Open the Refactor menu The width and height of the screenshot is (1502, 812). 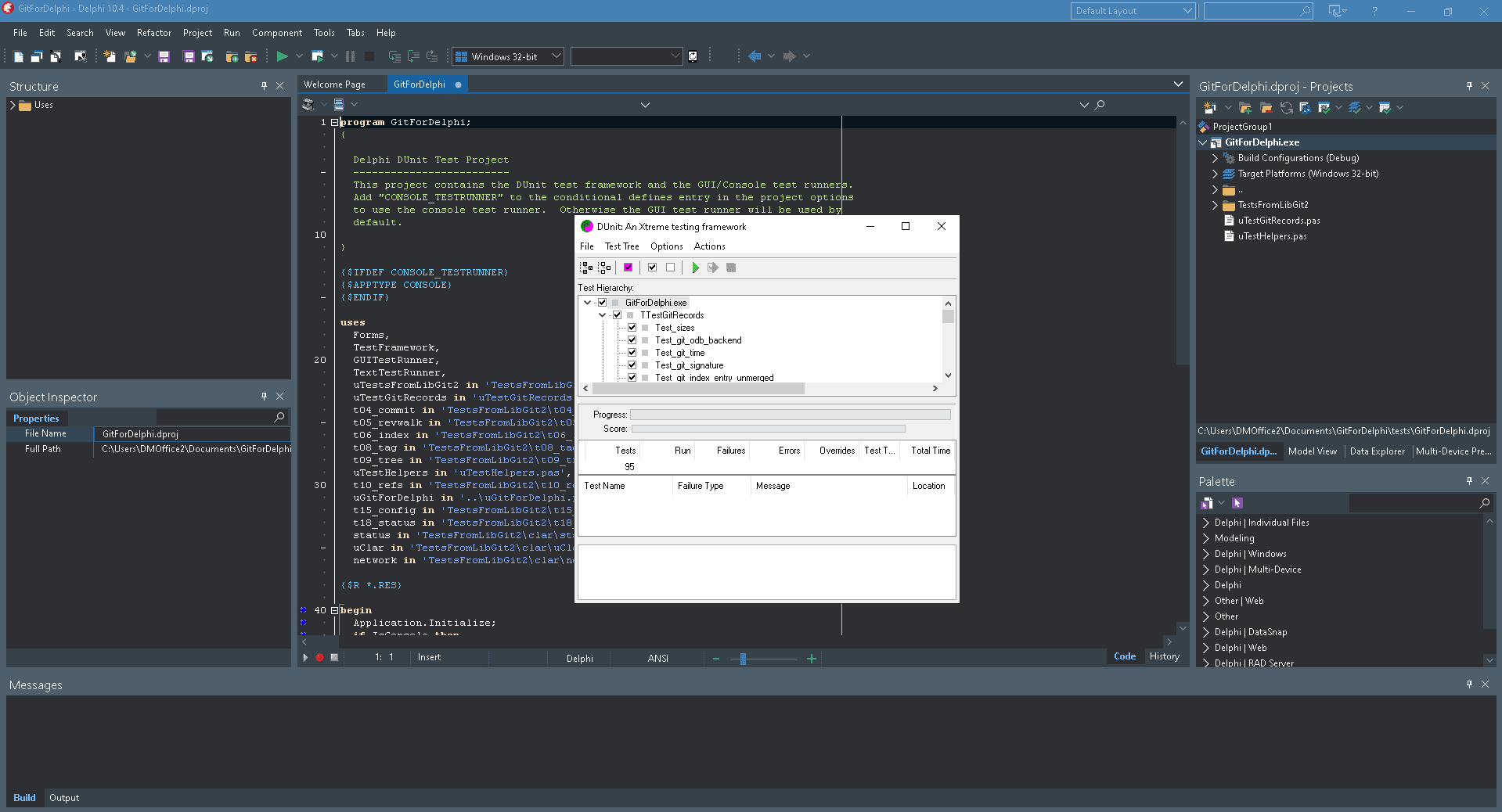[154, 33]
